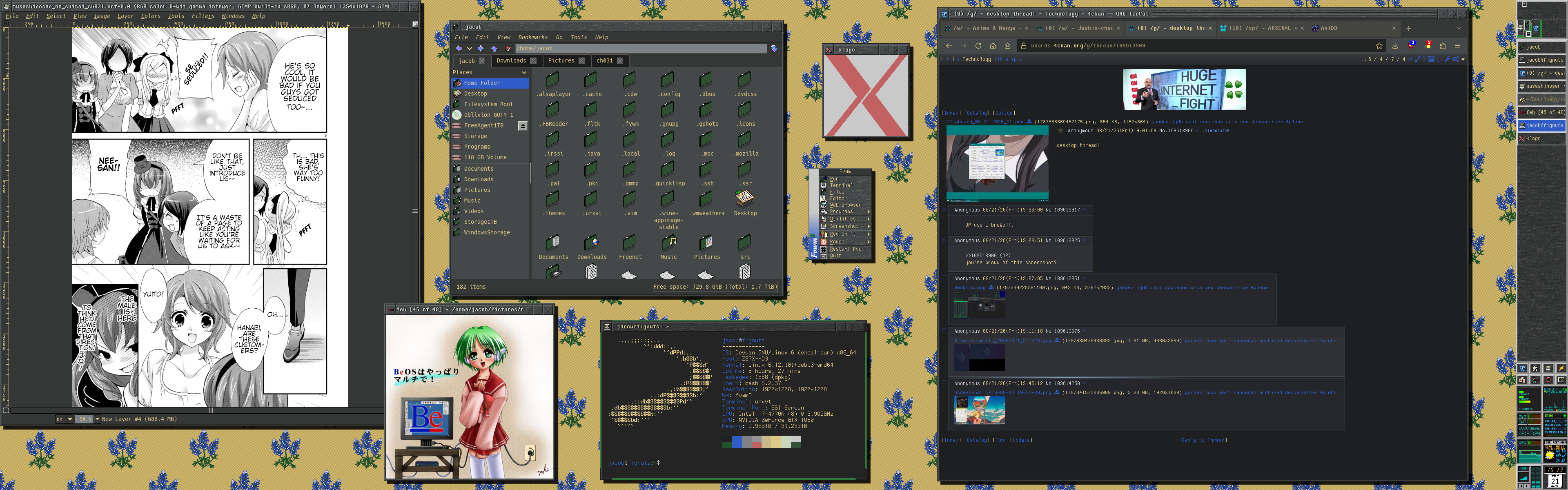Open the IceCat downloads panel
Image resolution: width=1568 pixels, height=490 pixels.
pos(1395,46)
